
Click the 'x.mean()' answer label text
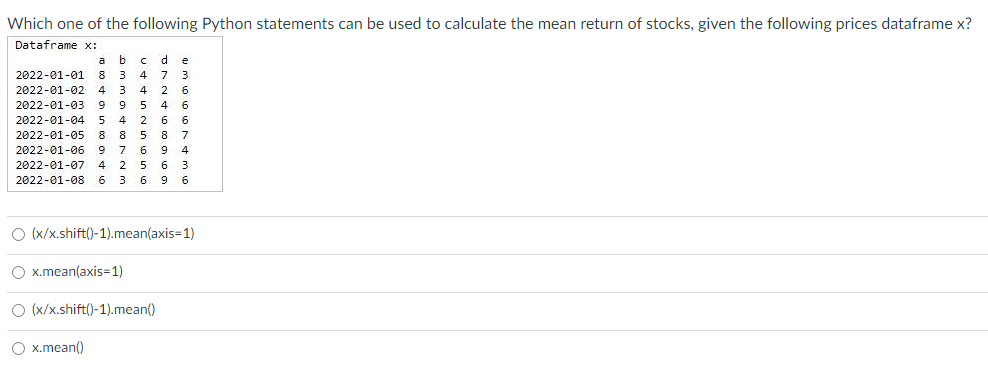(x=57, y=348)
